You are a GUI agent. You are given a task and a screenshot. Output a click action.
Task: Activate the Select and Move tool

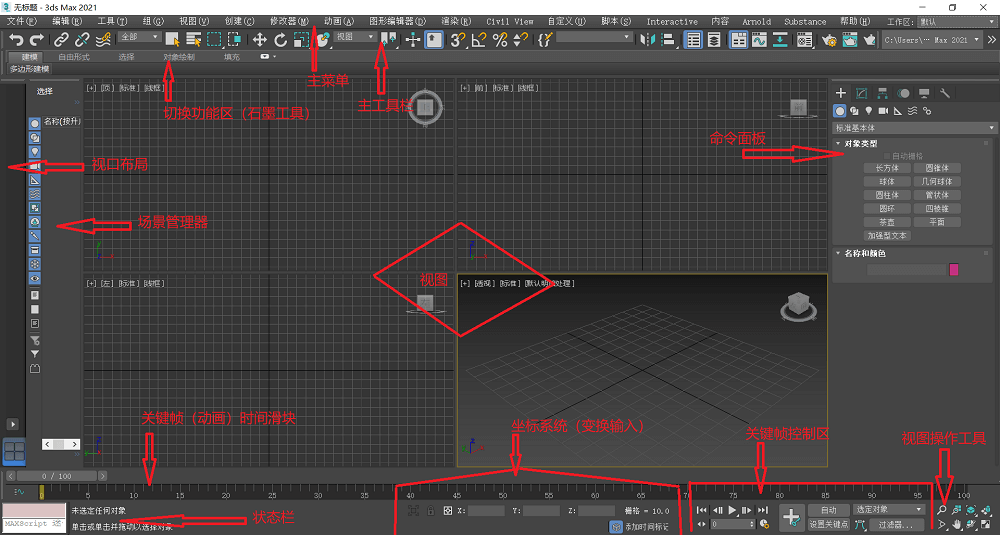(260, 40)
